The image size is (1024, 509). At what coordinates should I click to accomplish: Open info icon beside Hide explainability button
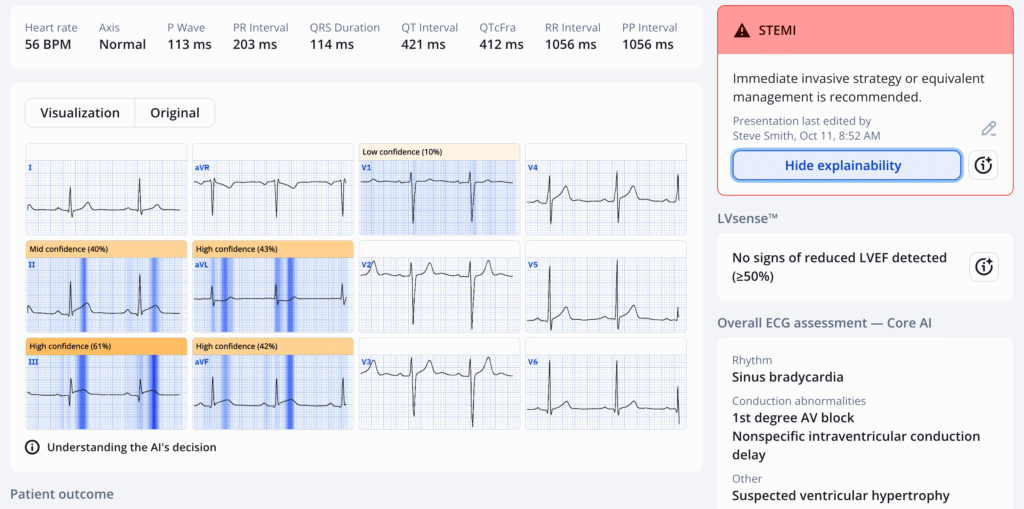(x=983, y=166)
